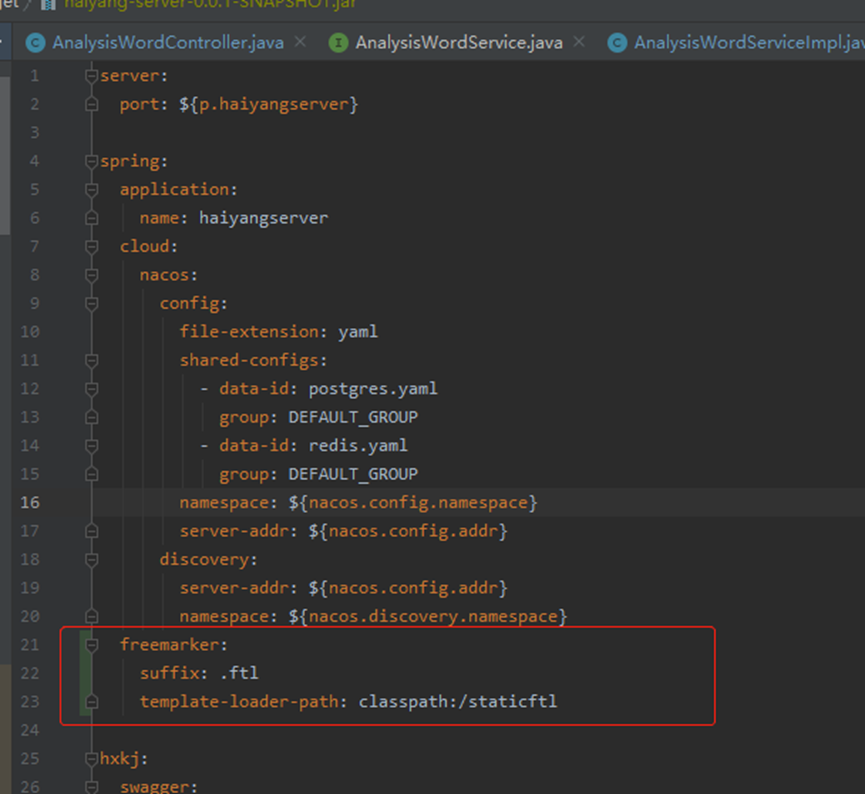The image size is (865, 794).
Task: Click 'classpath:/staticftl' value
Action: click(x=458, y=702)
